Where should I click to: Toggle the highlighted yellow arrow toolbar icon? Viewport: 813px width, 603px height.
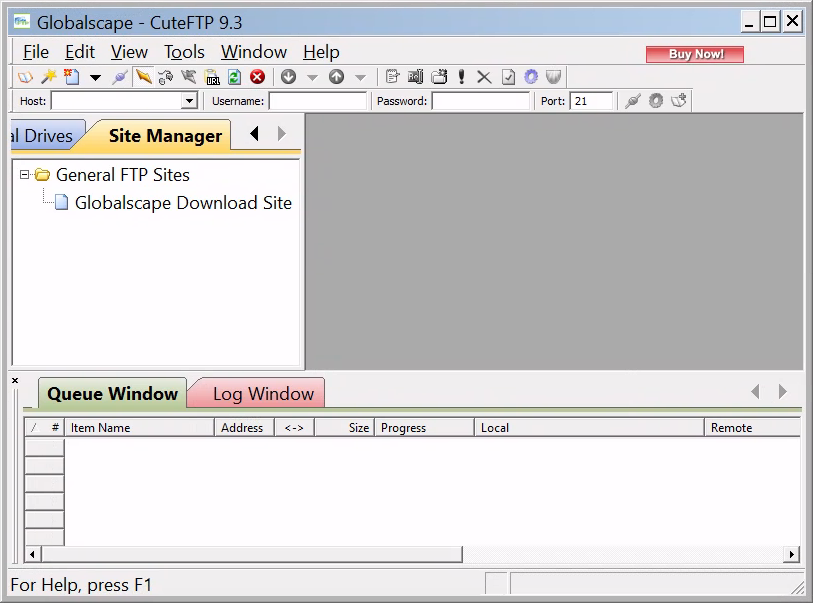pos(143,77)
